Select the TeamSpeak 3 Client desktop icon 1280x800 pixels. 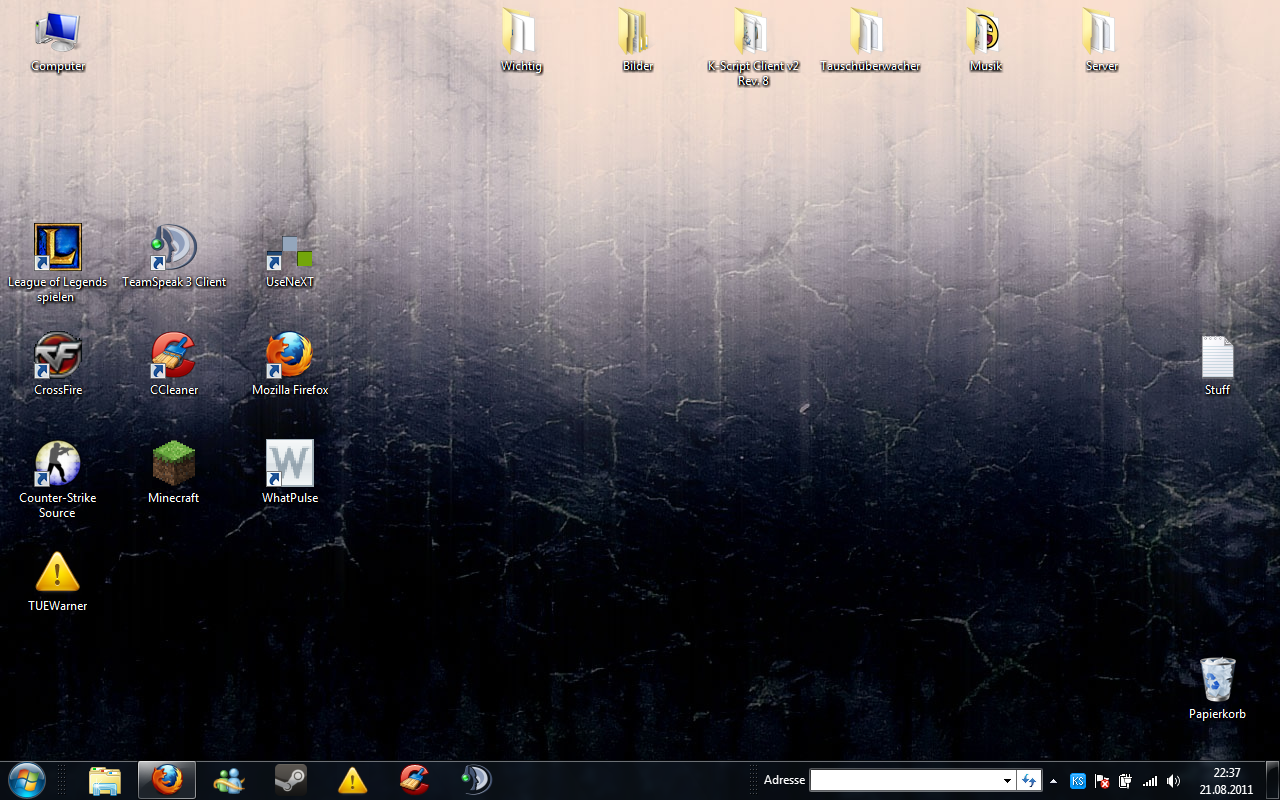tap(174, 248)
